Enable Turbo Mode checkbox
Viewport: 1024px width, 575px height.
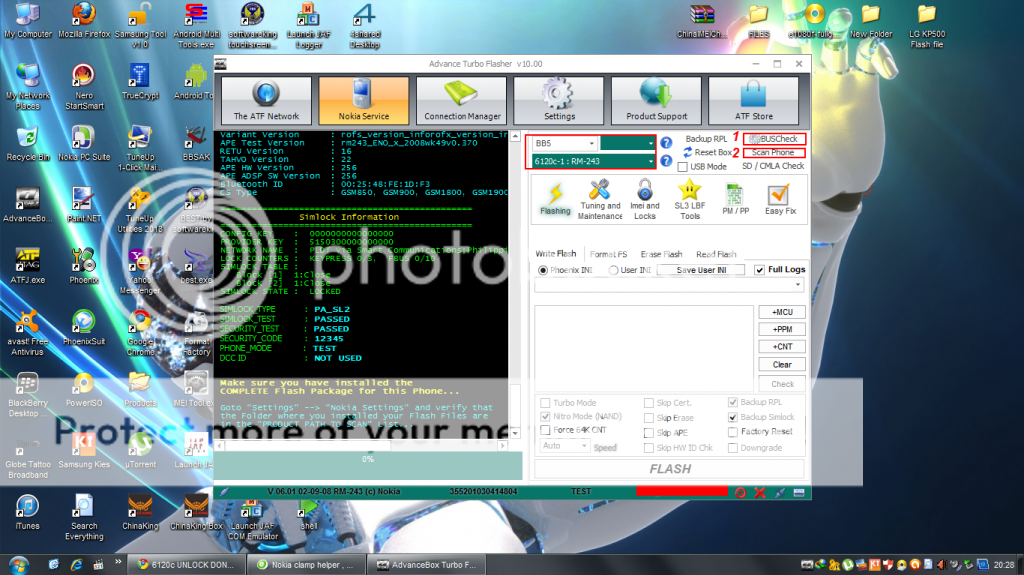(x=545, y=402)
